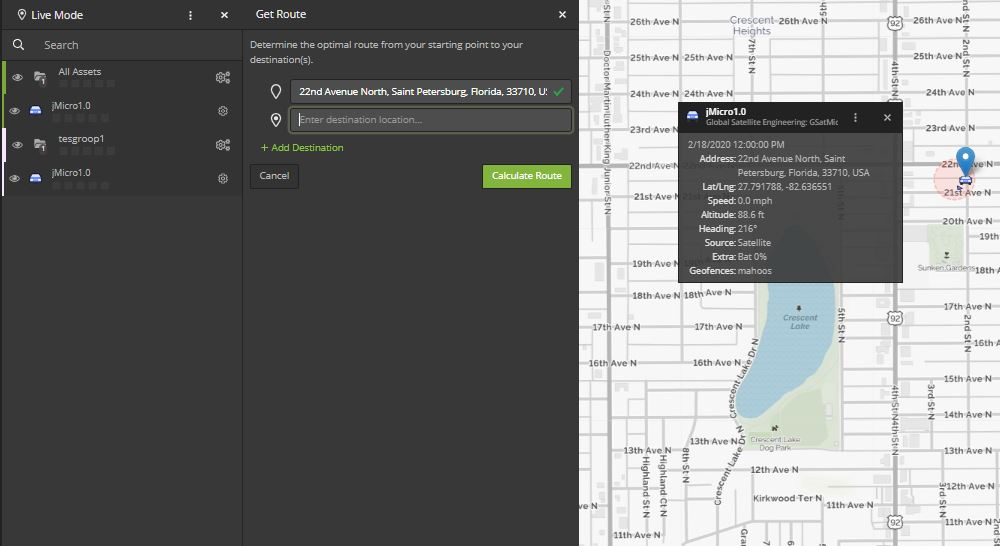The image size is (1000, 546).
Task: Click the Add Destination link
Action: 302,148
